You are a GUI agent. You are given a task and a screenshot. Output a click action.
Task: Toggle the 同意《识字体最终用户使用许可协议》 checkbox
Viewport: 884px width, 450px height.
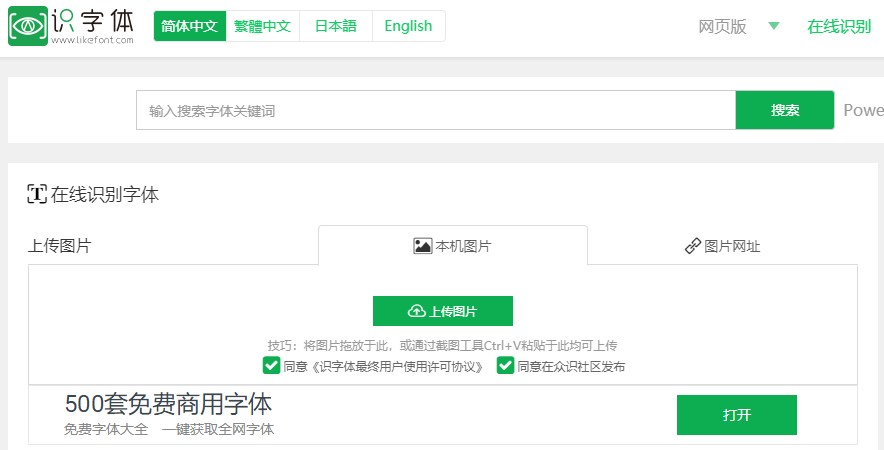[x=271, y=365]
